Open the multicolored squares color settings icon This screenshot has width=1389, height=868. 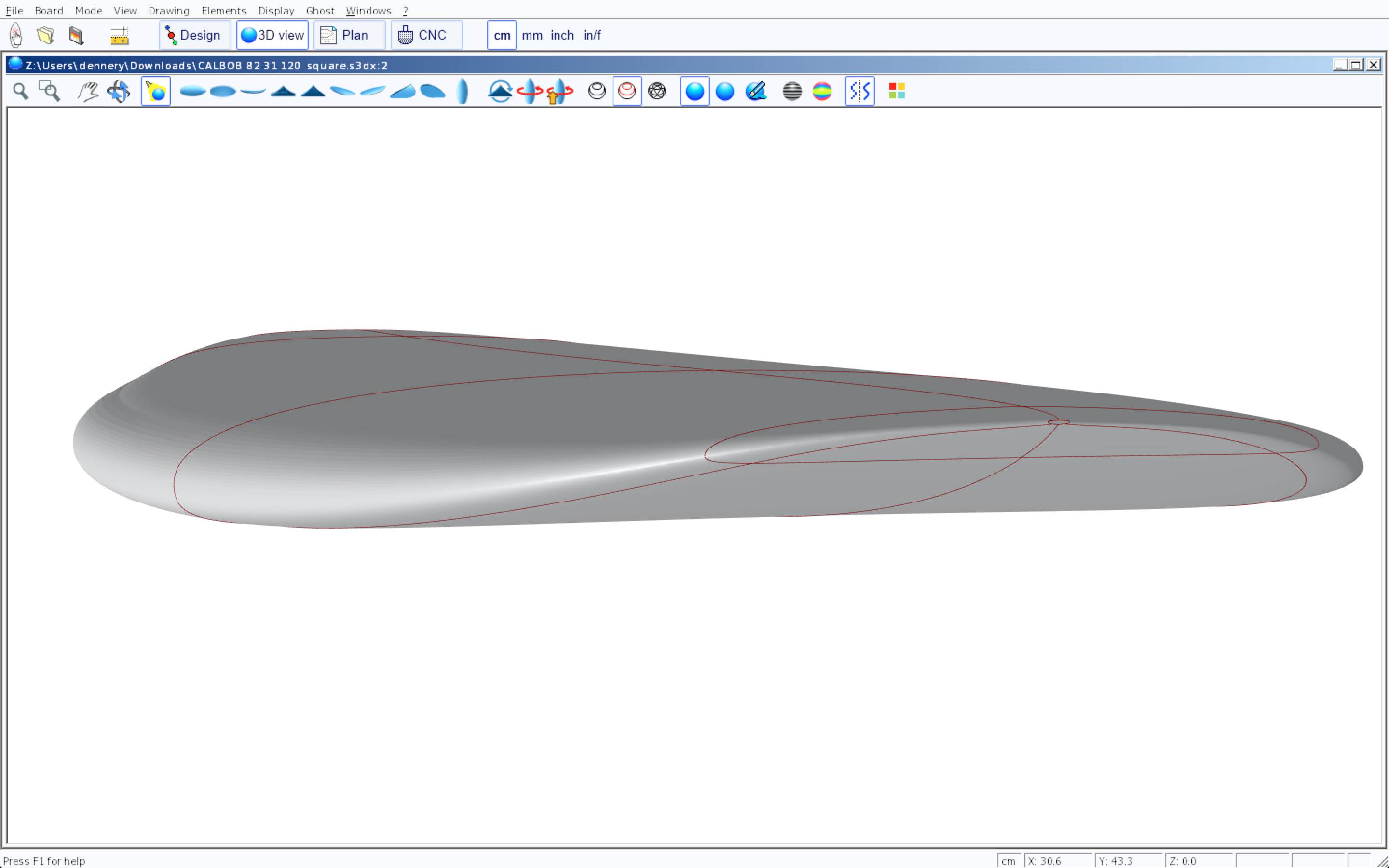(x=897, y=91)
